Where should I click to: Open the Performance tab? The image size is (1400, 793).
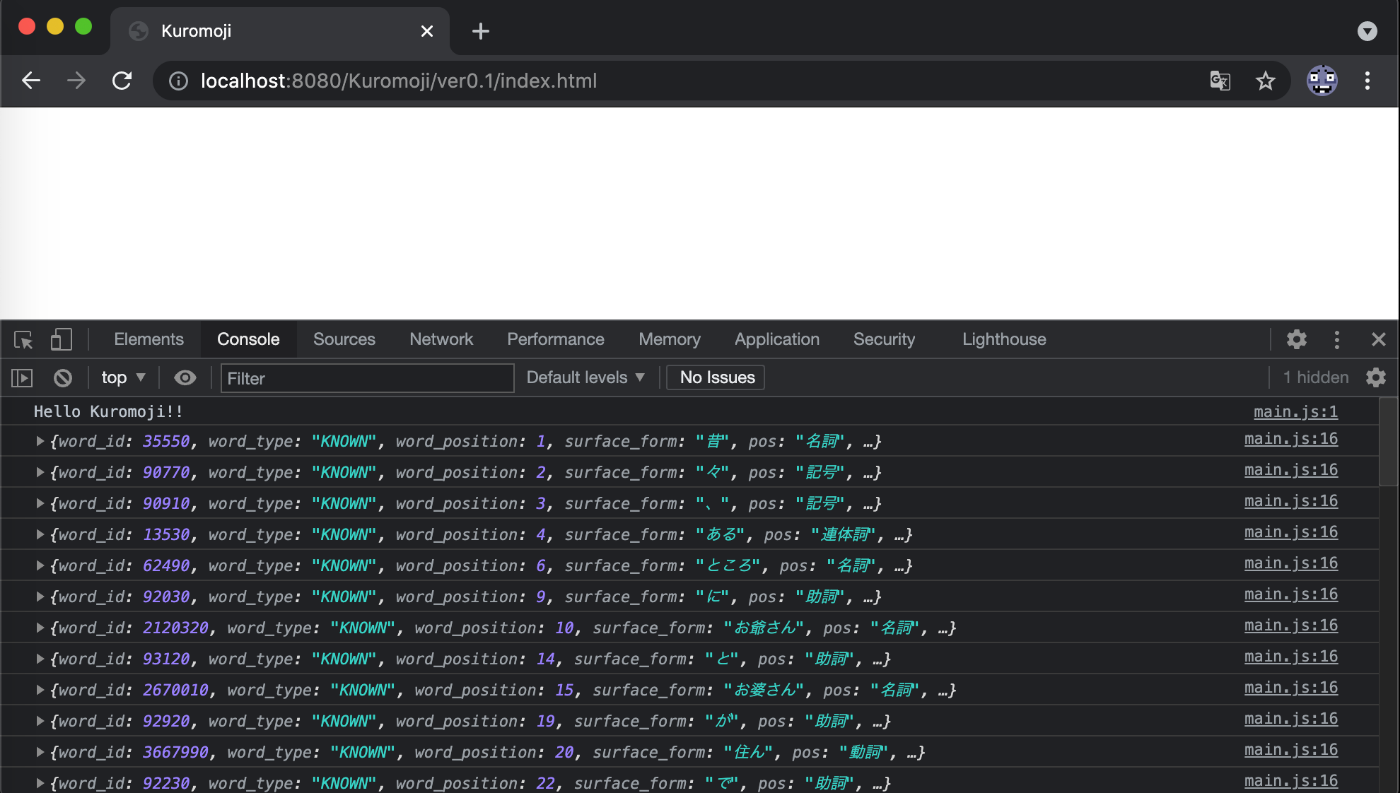[555, 339]
